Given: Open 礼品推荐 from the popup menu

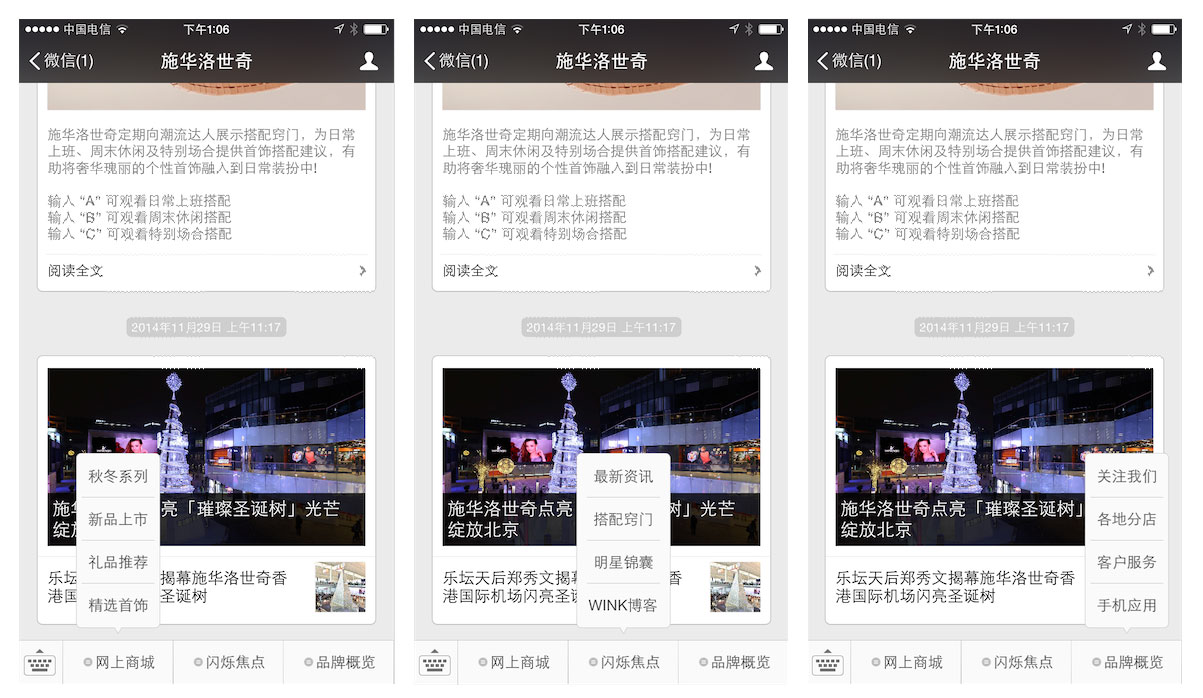Looking at the screenshot, I should pyautogui.click(x=118, y=562).
